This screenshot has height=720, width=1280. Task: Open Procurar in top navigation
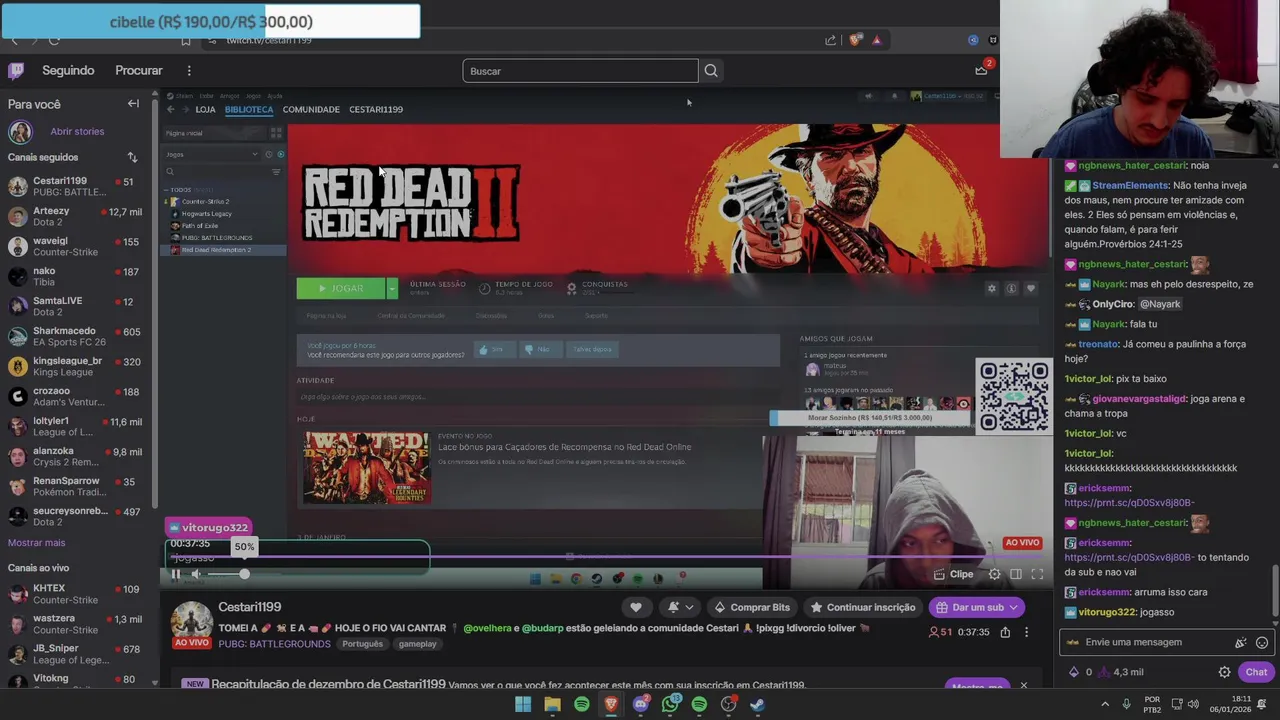point(139,70)
